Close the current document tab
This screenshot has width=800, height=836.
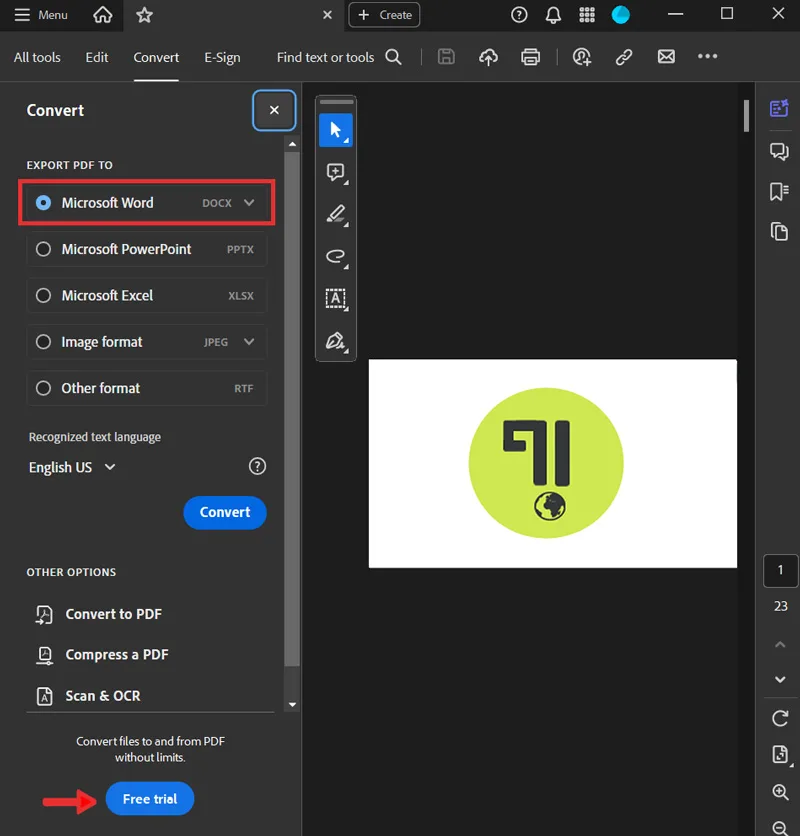327,15
